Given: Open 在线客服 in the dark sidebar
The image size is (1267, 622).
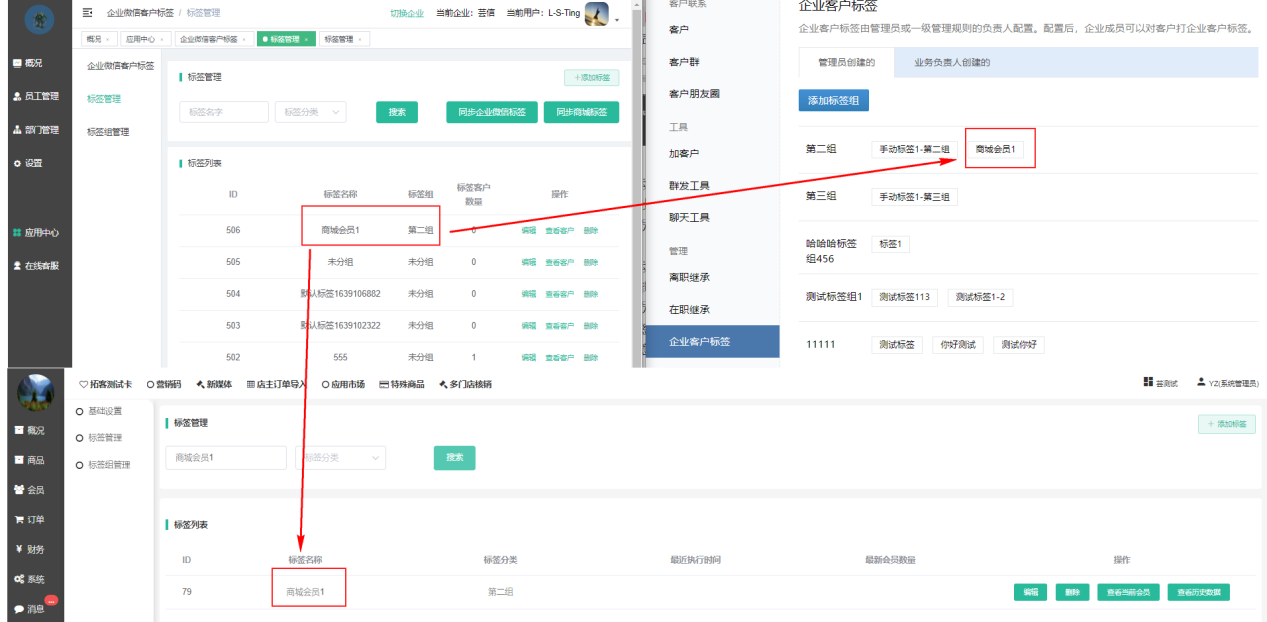Looking at the screenshot, I should pyautogui.click(x=36, y=266).
